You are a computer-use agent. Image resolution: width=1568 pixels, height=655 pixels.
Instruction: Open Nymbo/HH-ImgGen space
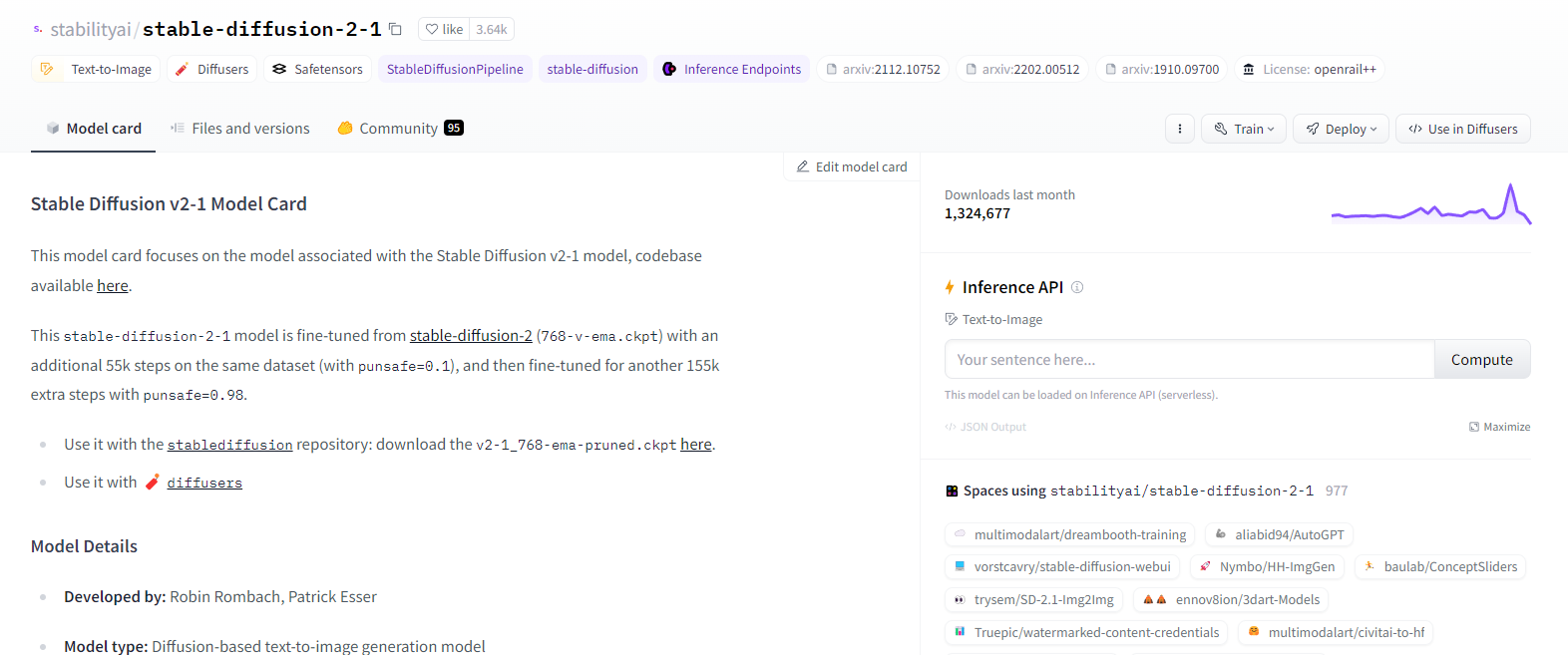(1267, 567)
